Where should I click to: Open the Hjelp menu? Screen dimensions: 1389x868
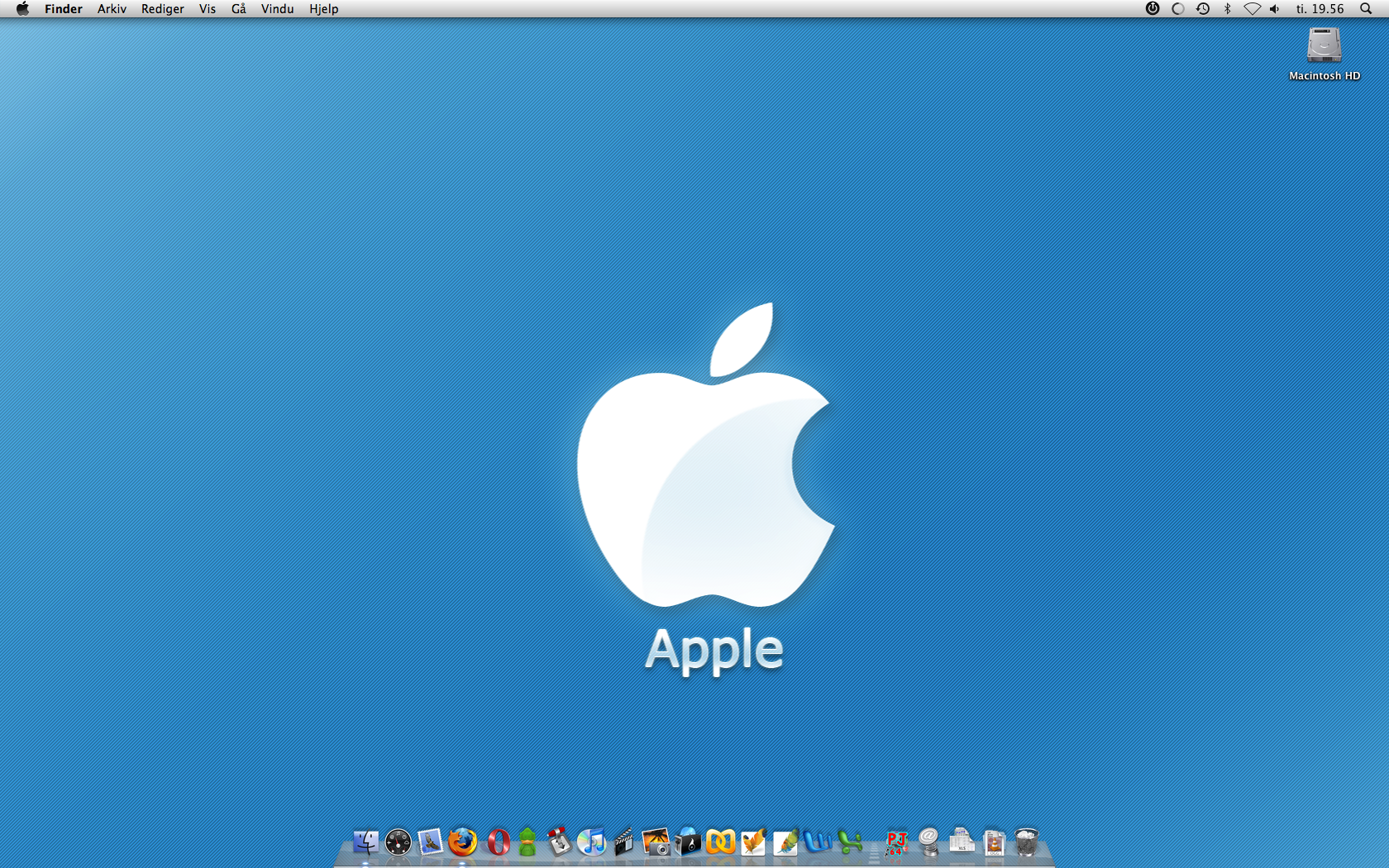coord(324,9)
